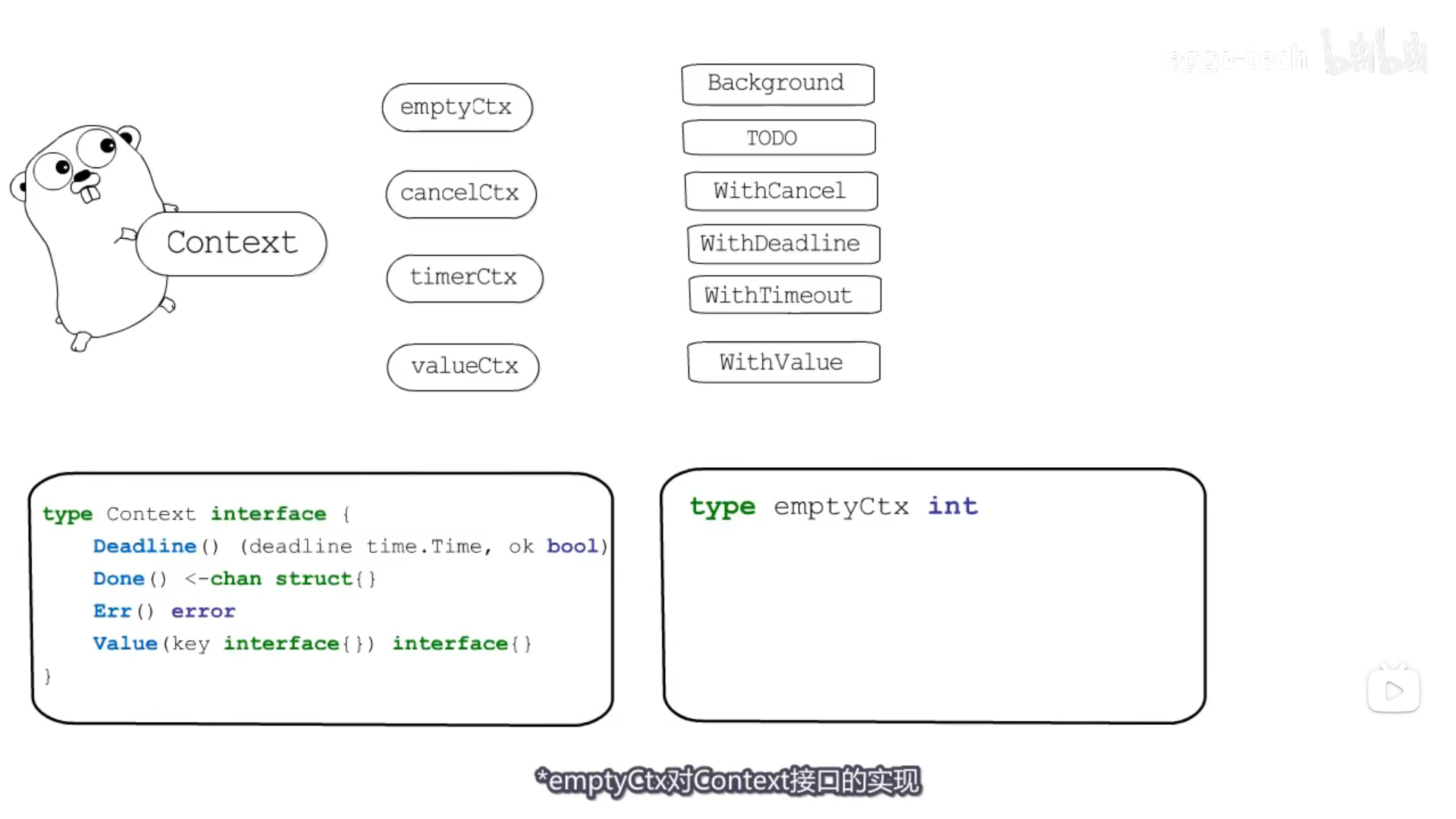Click the WithCancel function box
This screenshot has width=1456, height=819.
pos(781,191)
